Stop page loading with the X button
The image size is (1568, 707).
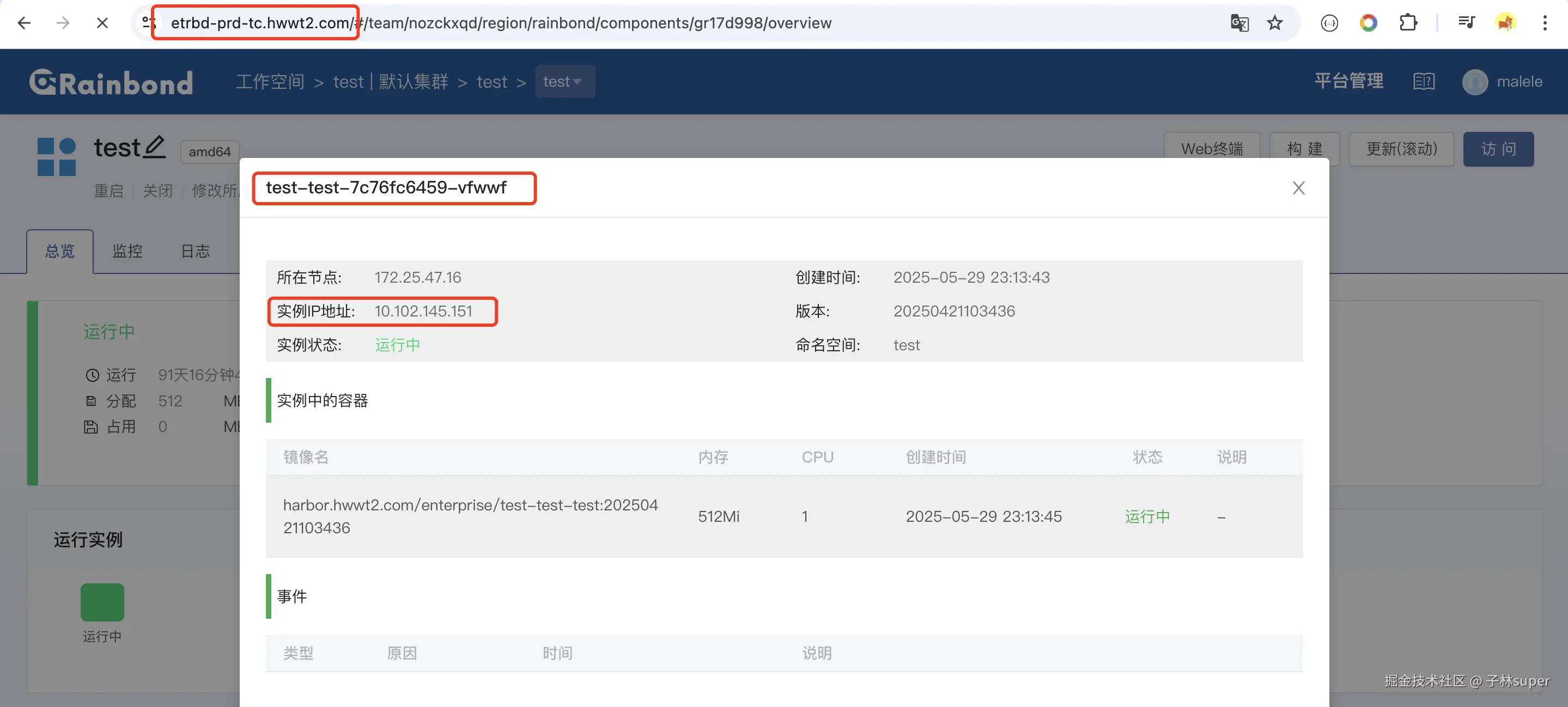(102, 23)
